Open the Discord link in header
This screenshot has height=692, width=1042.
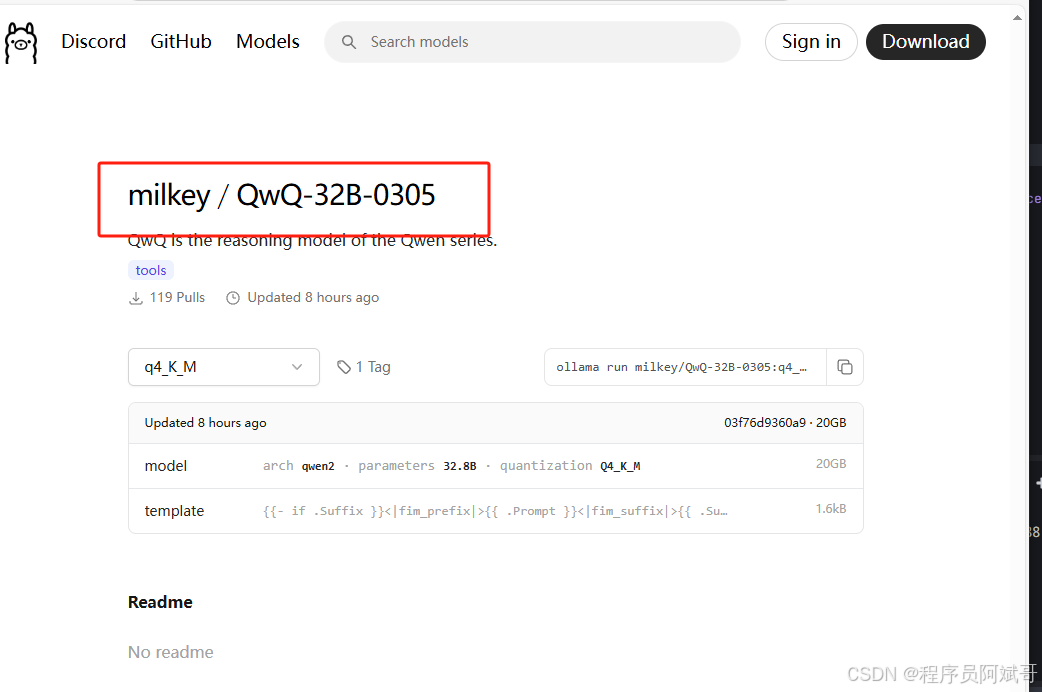(94, 41)
